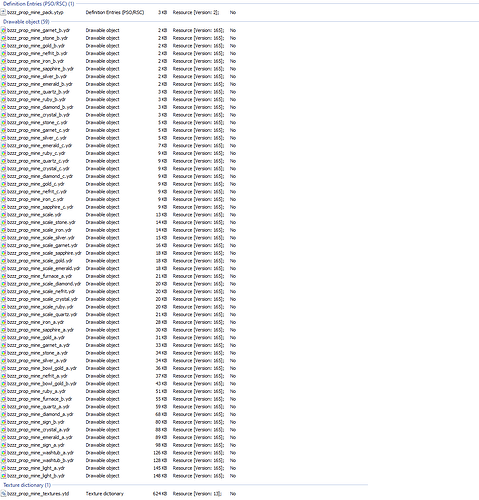Collapse the Drawable object (59) group

coord(26,22)
